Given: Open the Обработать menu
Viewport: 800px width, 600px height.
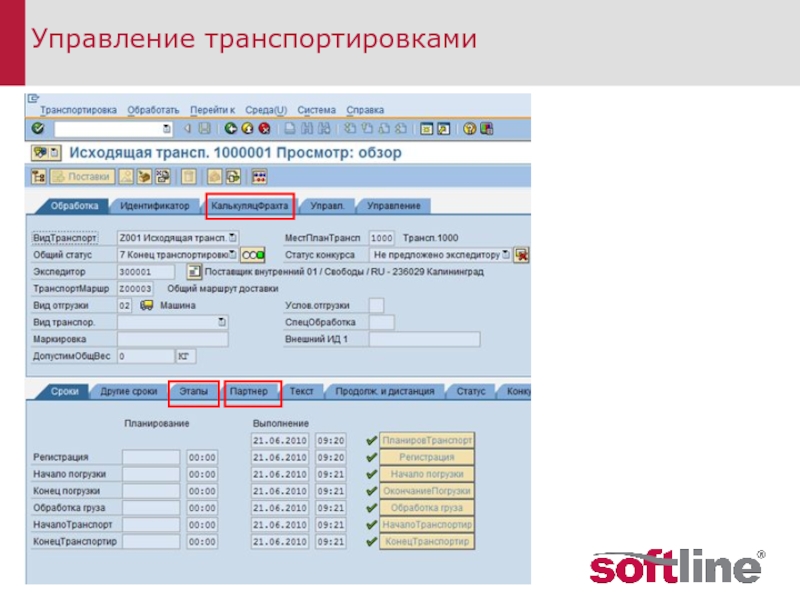Looking at the screenshot, I should (153, 110).
